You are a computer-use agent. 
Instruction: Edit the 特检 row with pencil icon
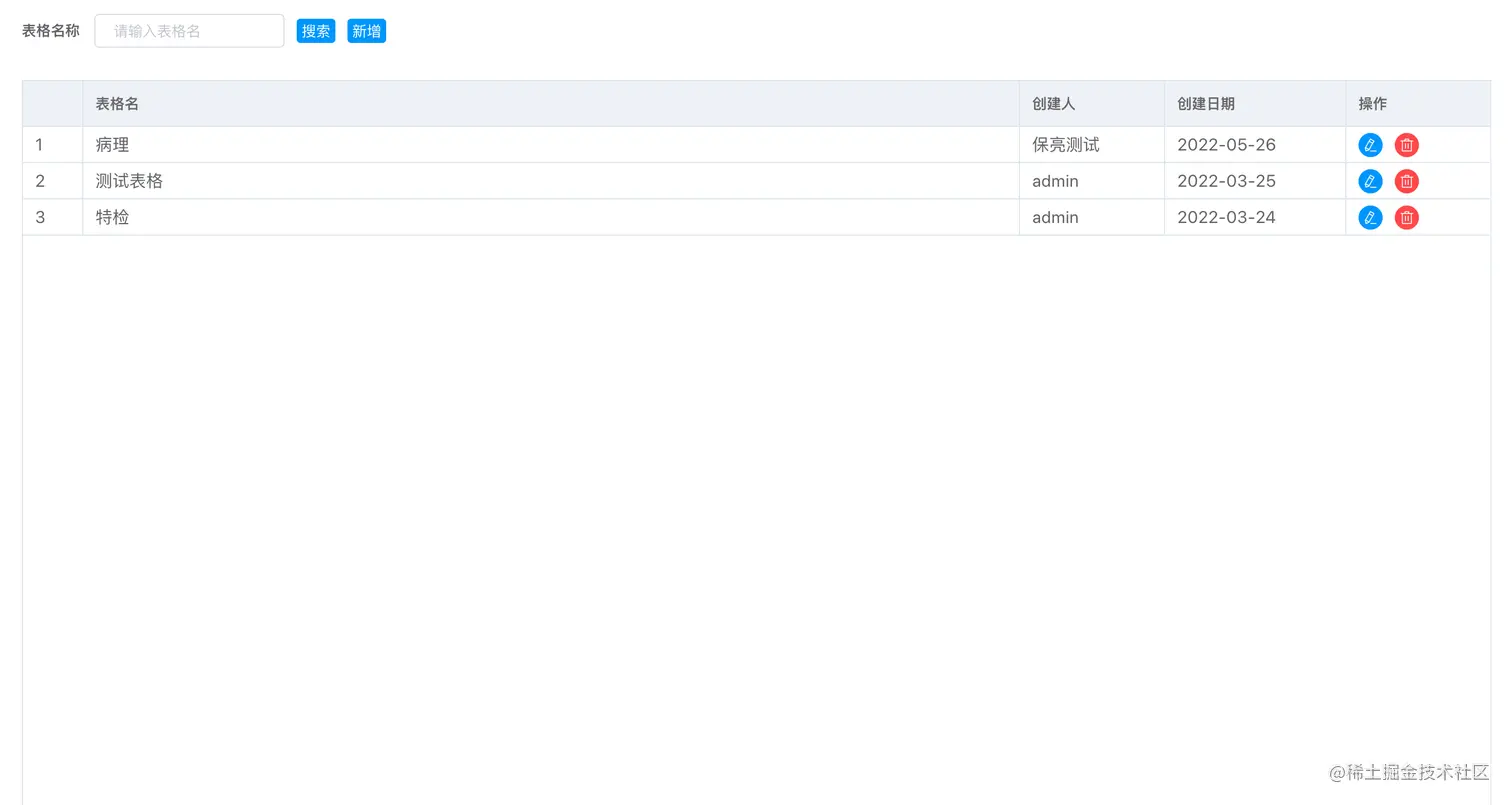(1370, 217)
